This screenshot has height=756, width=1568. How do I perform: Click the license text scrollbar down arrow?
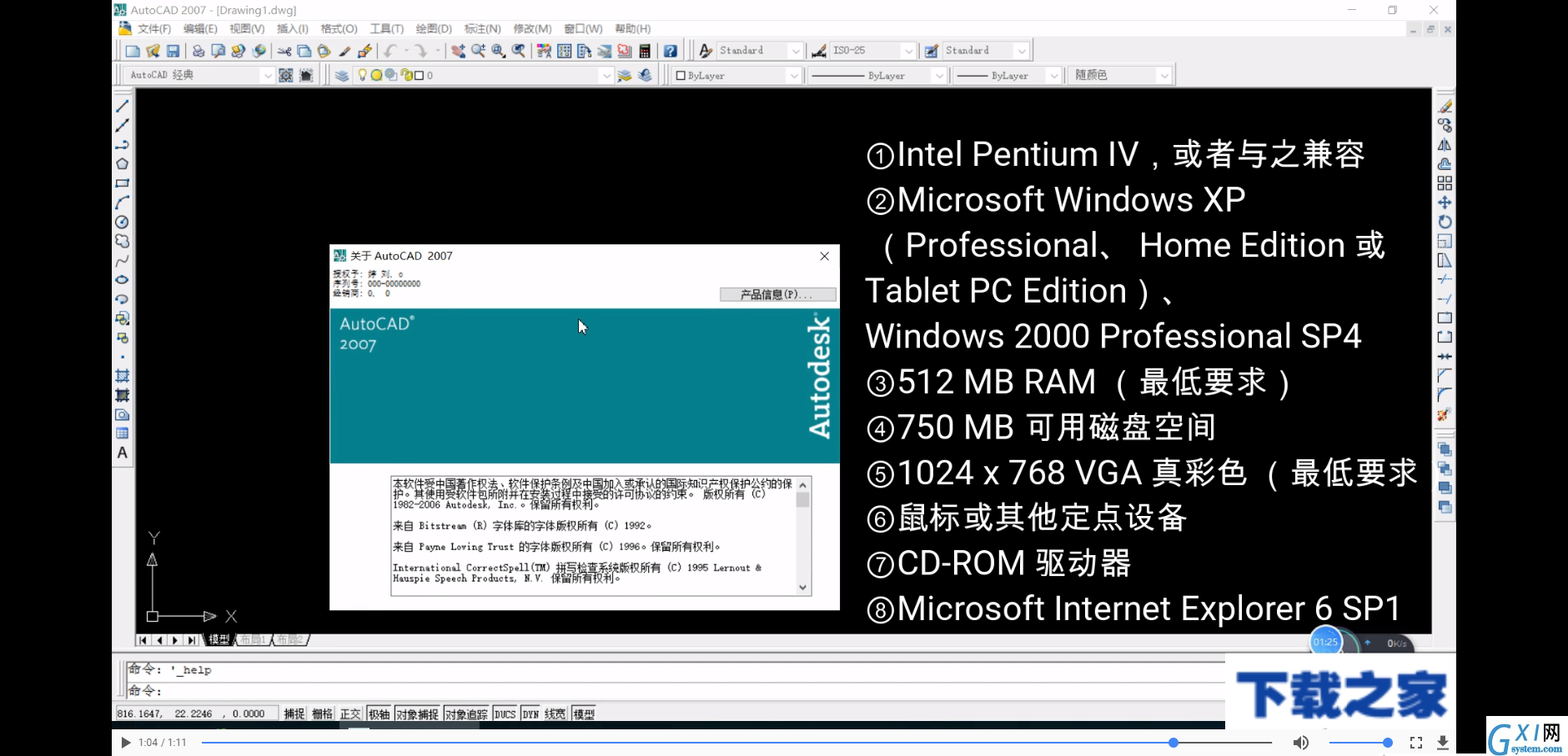pyautogui.click(x=803, y=588)
